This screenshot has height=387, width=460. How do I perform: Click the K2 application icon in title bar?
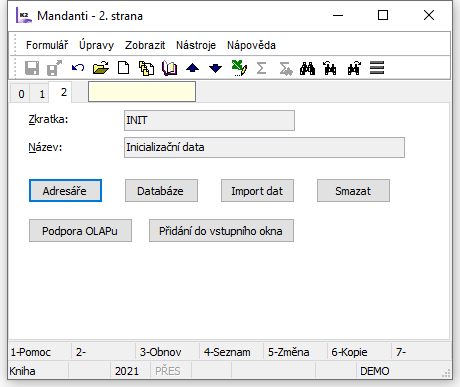coord(24,16)
